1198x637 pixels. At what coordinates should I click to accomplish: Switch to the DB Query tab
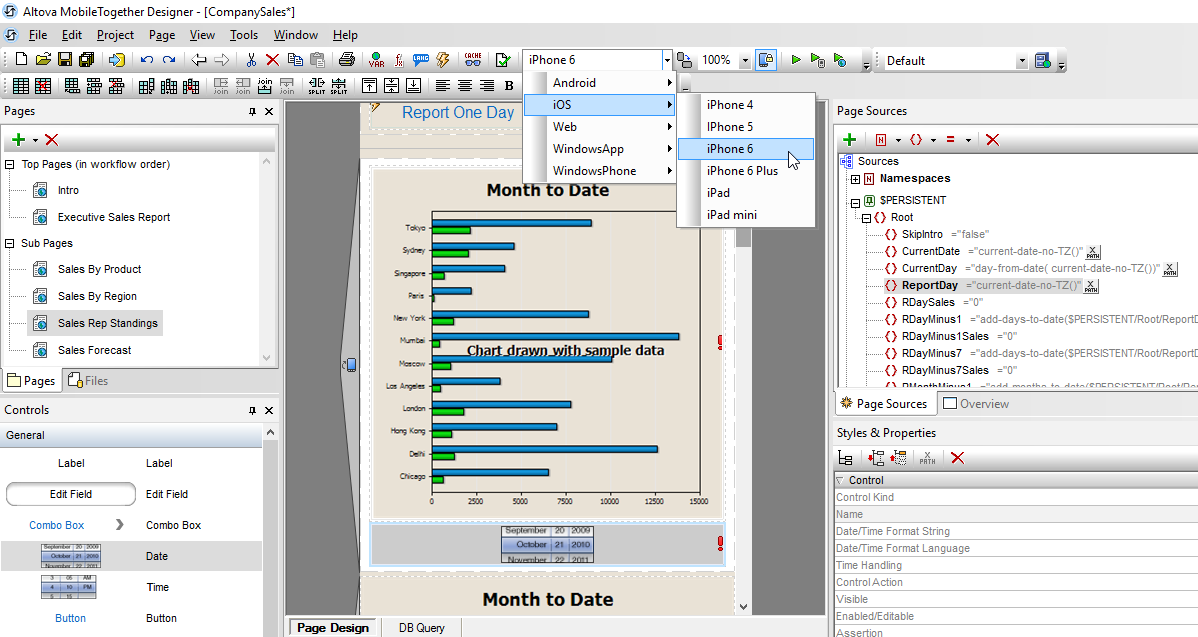pos(421,627)
